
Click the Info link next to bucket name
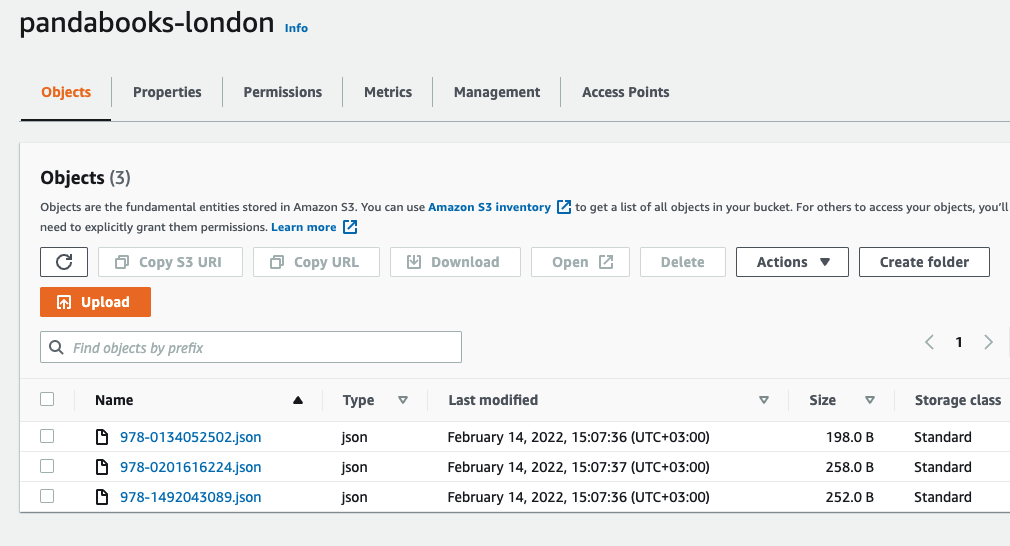coord(296,28)
